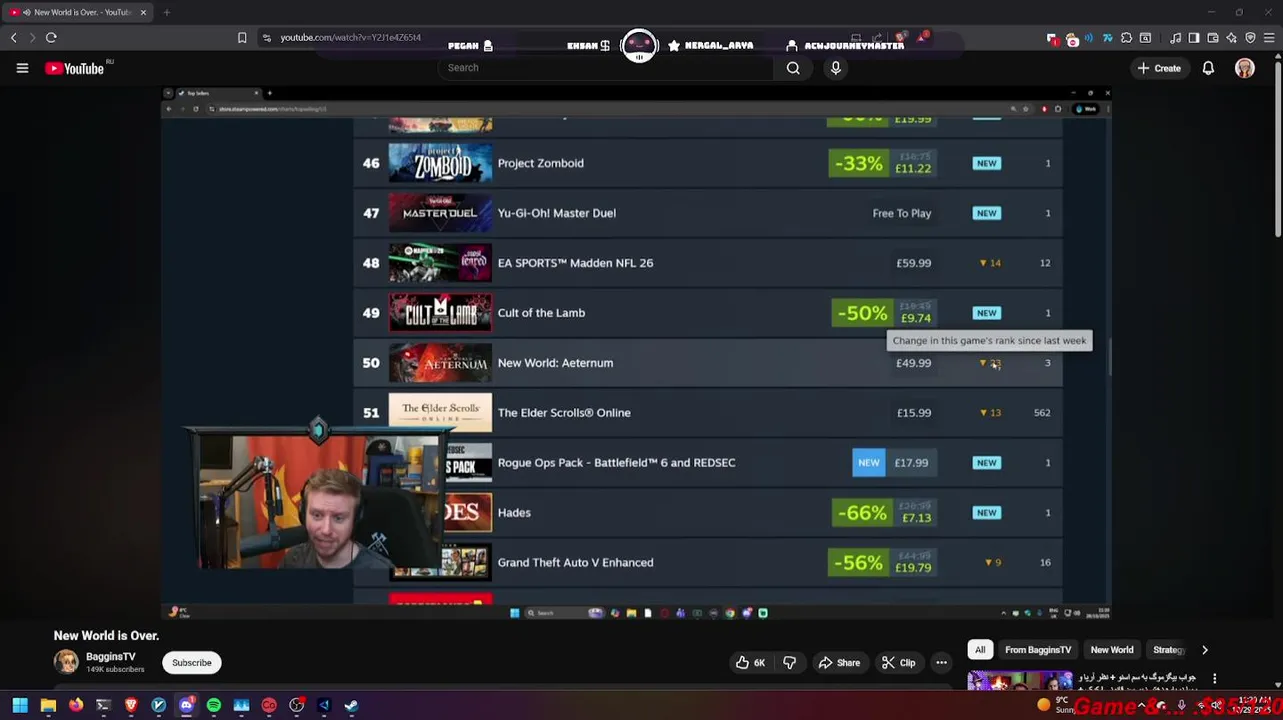Close the 'New World is Over' tab
The width and height of the screenshot is (1283, 720).
pyautogui.click(x=143, y=12)
